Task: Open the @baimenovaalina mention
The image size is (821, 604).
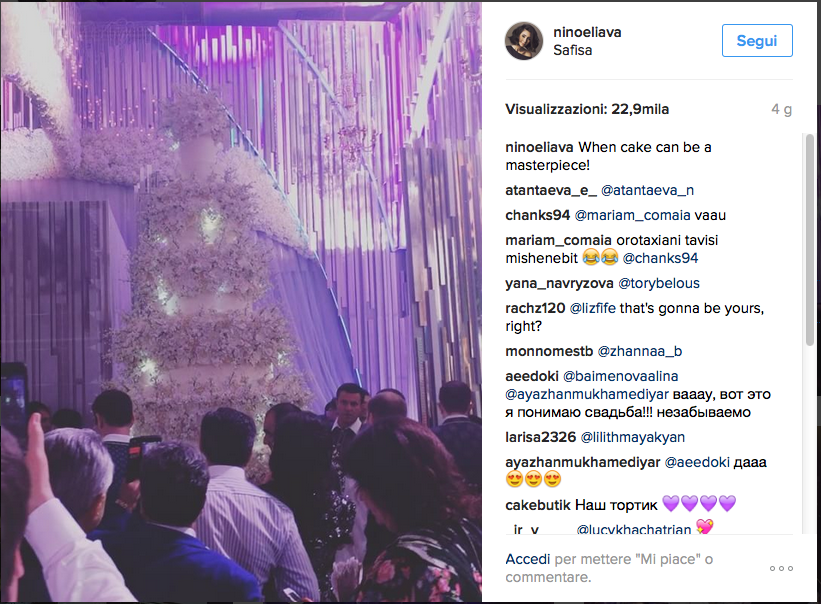Action: (620, 377)
